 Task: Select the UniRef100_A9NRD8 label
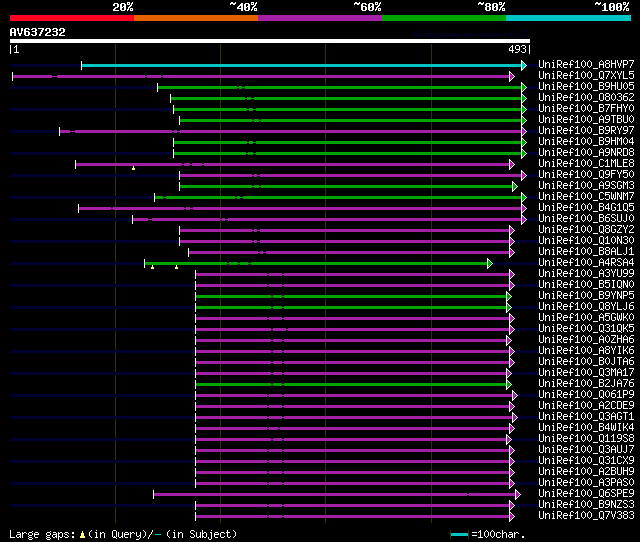(x=586, y=153)
